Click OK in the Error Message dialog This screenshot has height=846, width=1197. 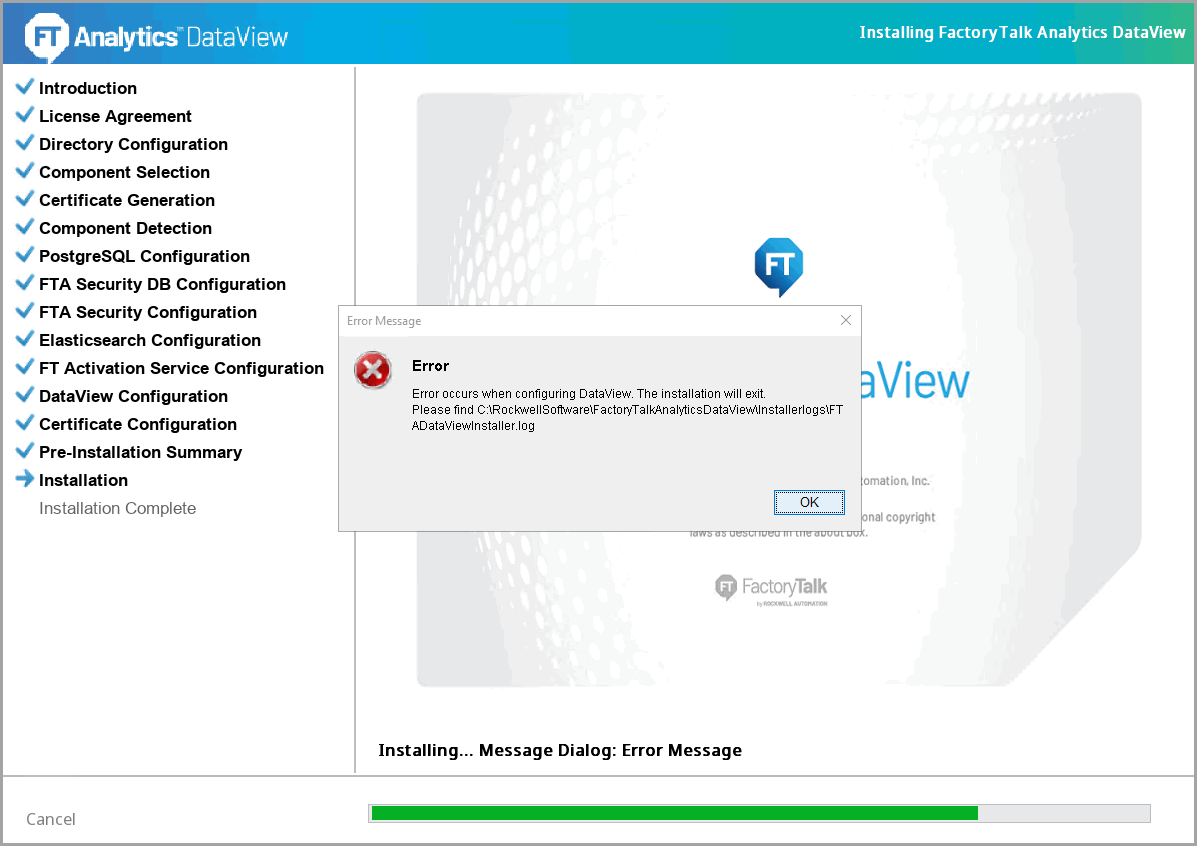click(809, 502)
